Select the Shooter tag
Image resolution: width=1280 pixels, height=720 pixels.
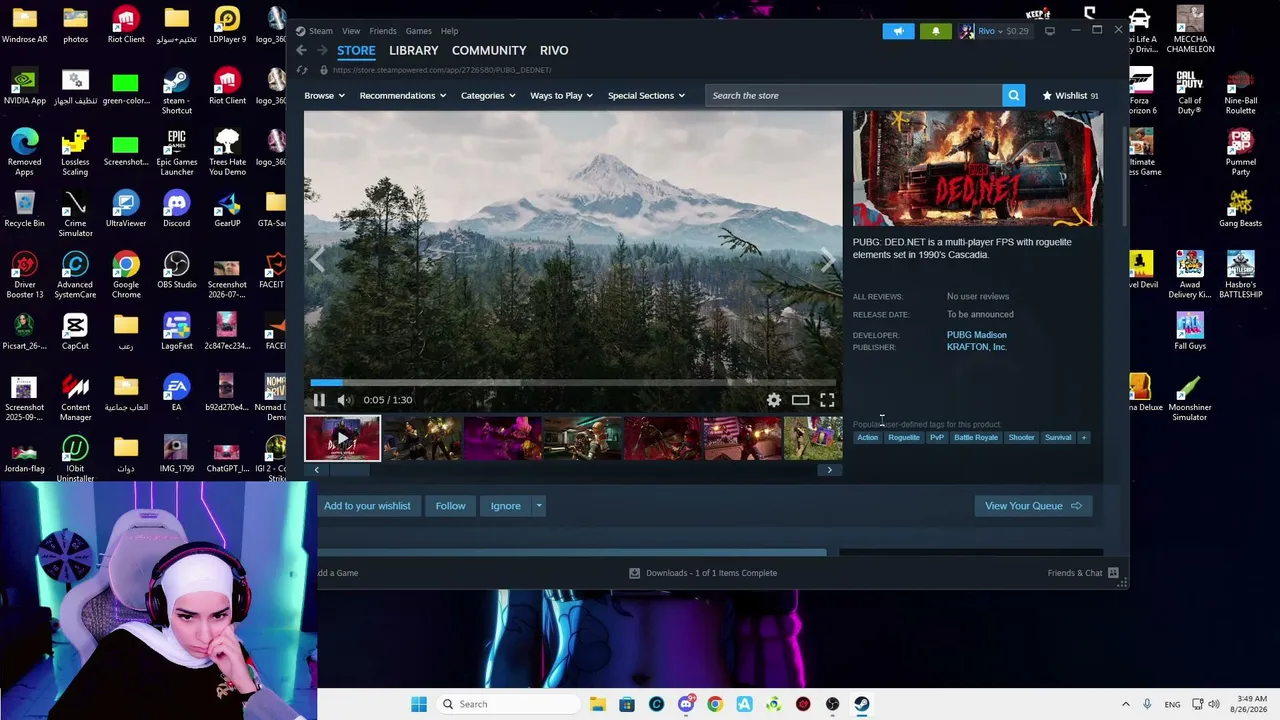[x=1021, y=437]
